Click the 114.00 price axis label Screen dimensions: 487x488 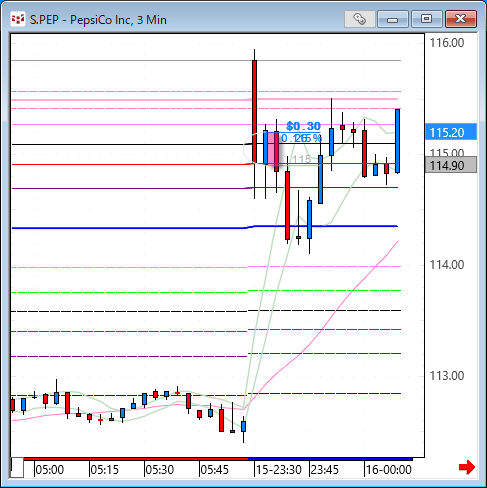click(447, 265)
